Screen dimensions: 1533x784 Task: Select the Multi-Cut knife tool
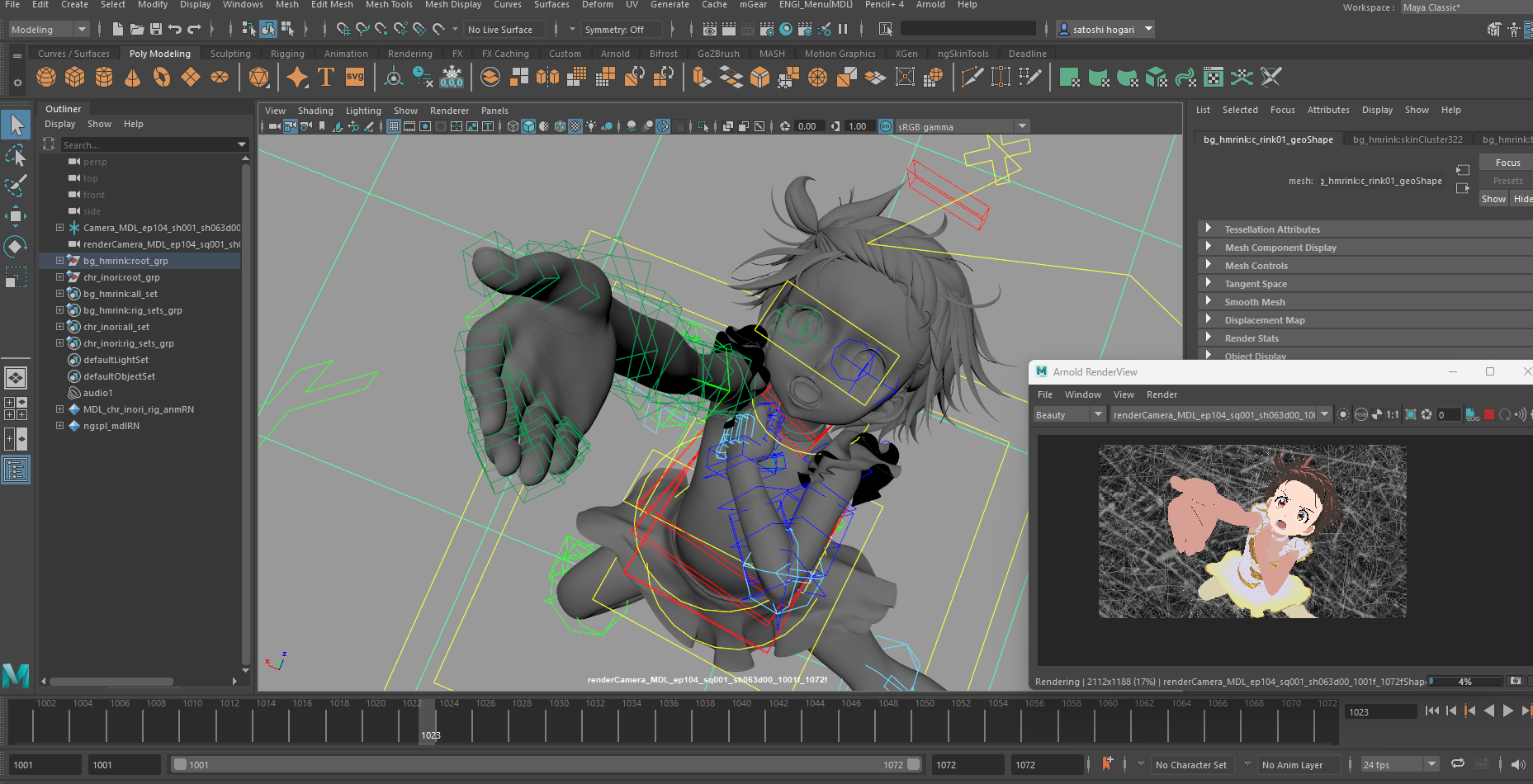click(x=972, y=78)
